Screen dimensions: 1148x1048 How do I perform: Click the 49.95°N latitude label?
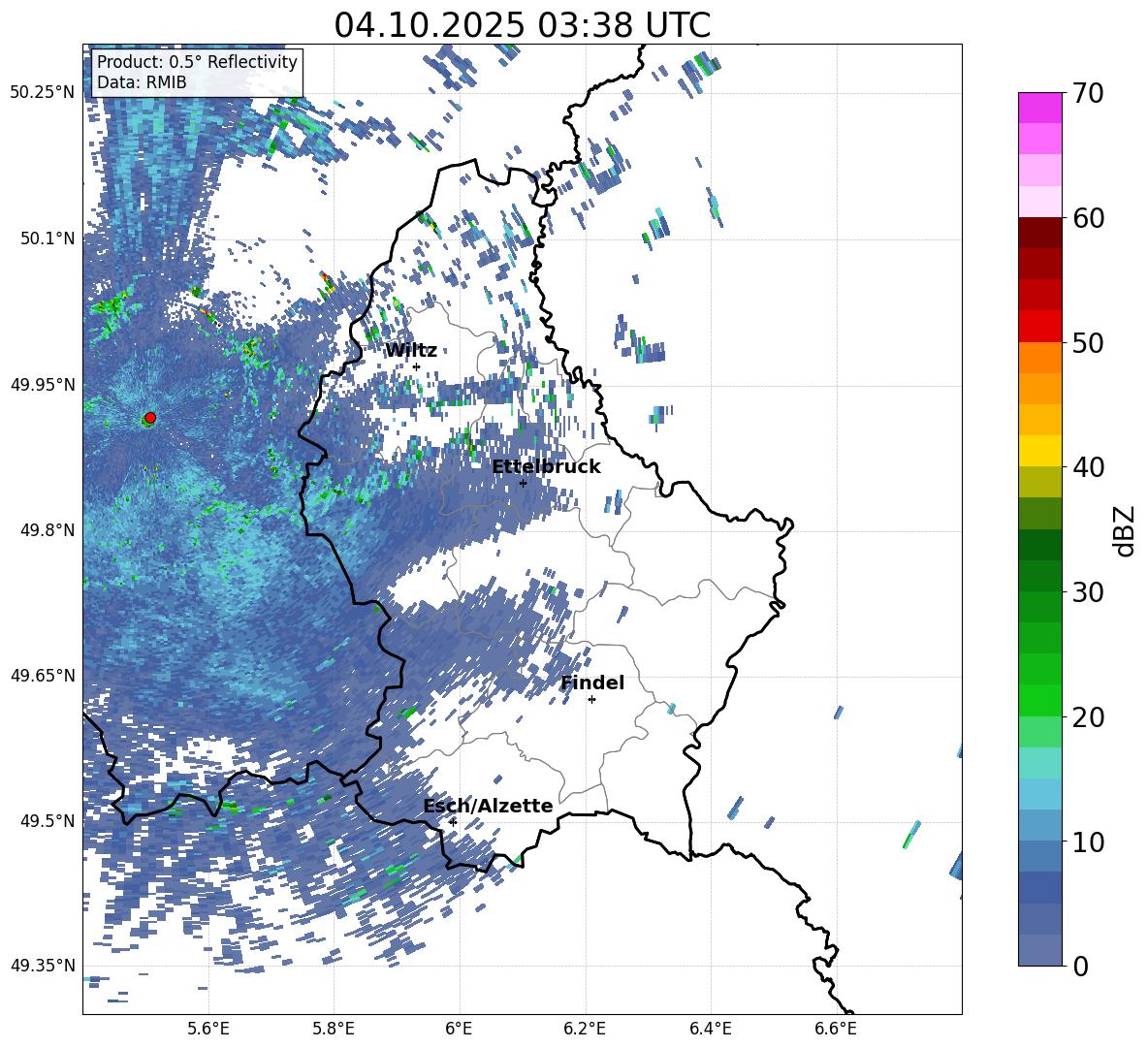(43, 384)
